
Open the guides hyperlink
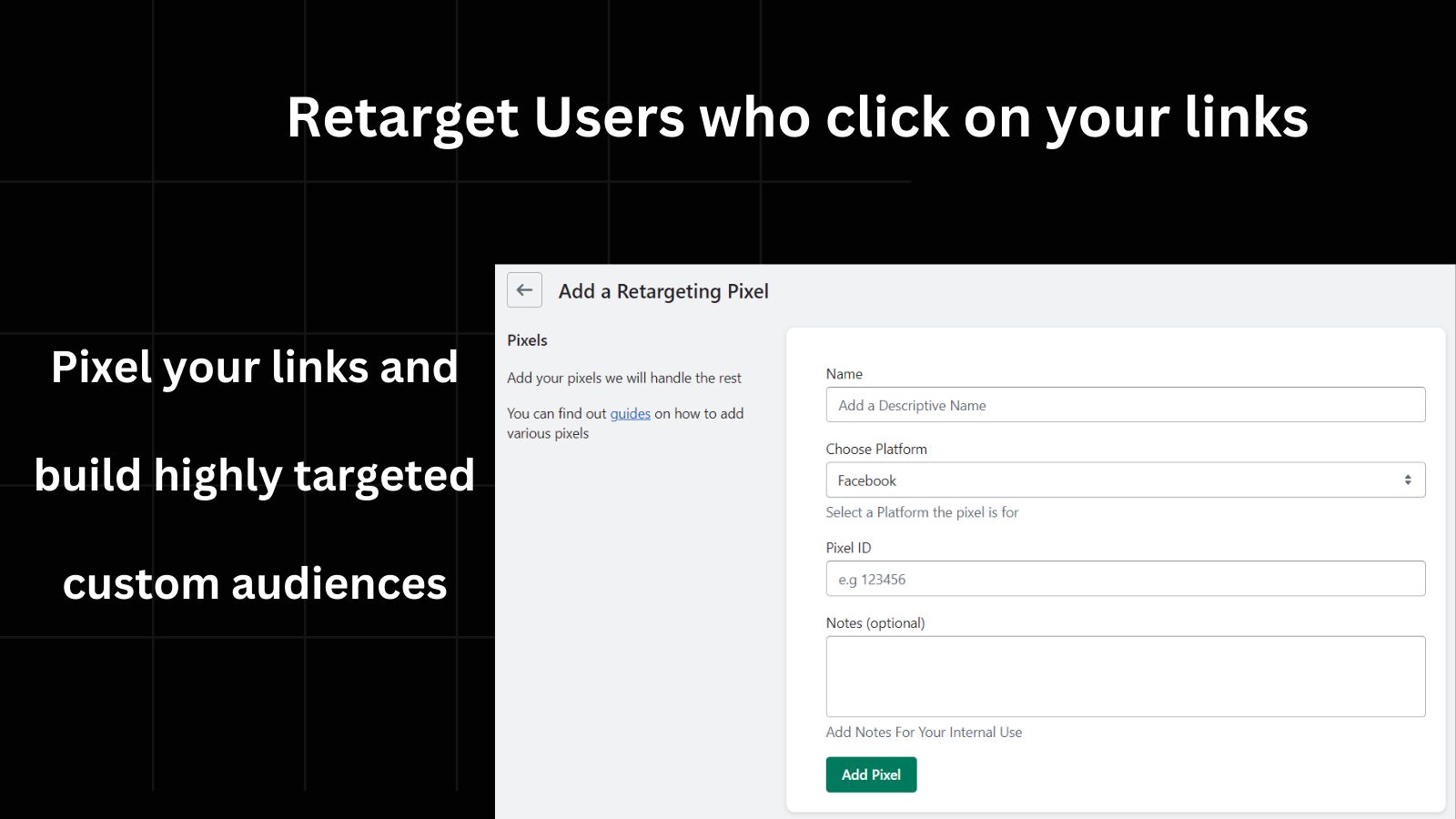(631, 413)
